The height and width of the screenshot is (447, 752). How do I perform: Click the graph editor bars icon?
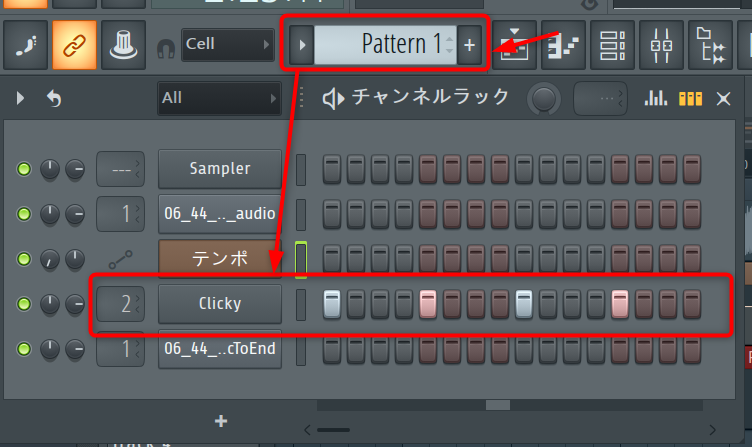tap(656, 98)
